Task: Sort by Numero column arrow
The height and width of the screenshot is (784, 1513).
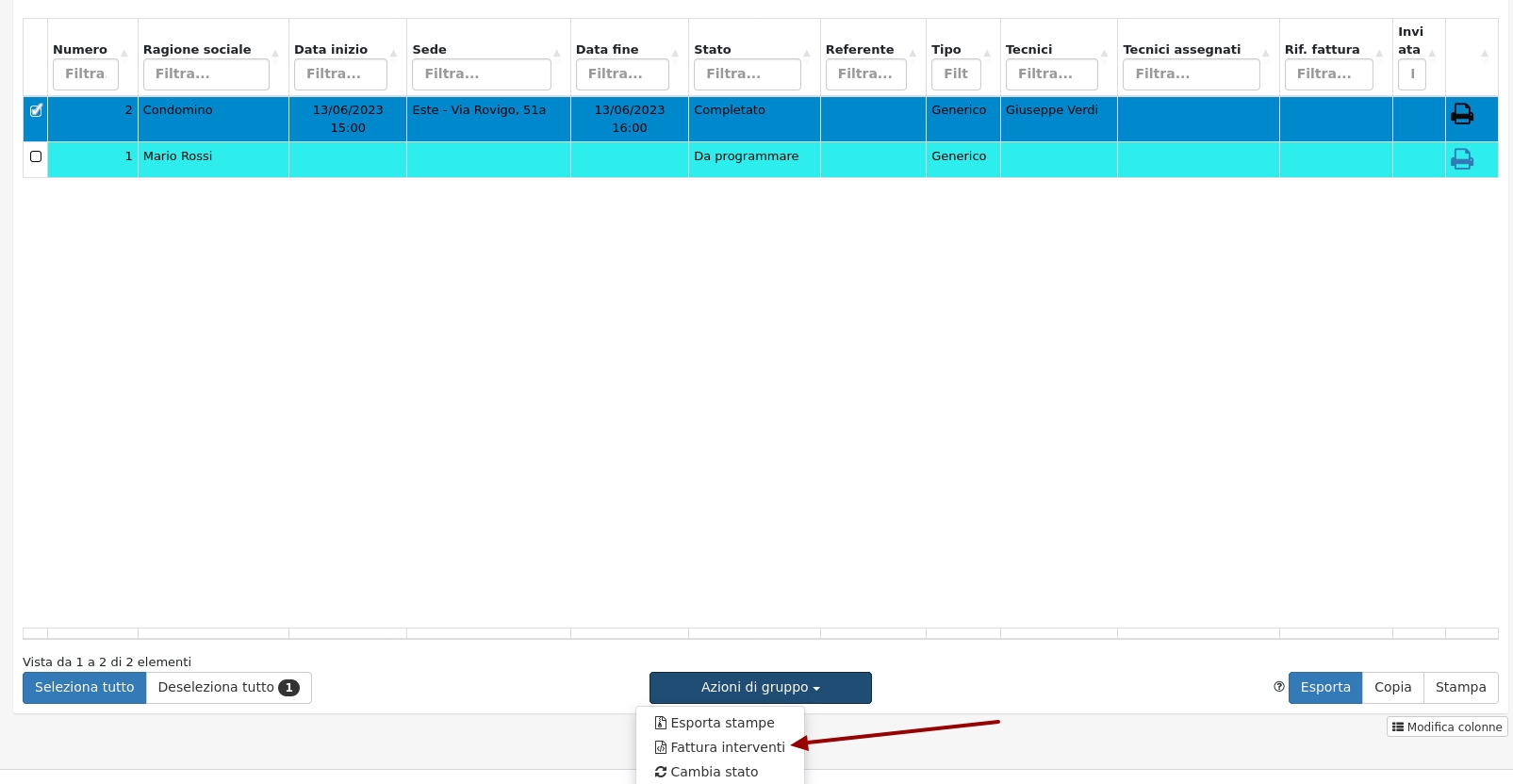Action: pos(123,53)
